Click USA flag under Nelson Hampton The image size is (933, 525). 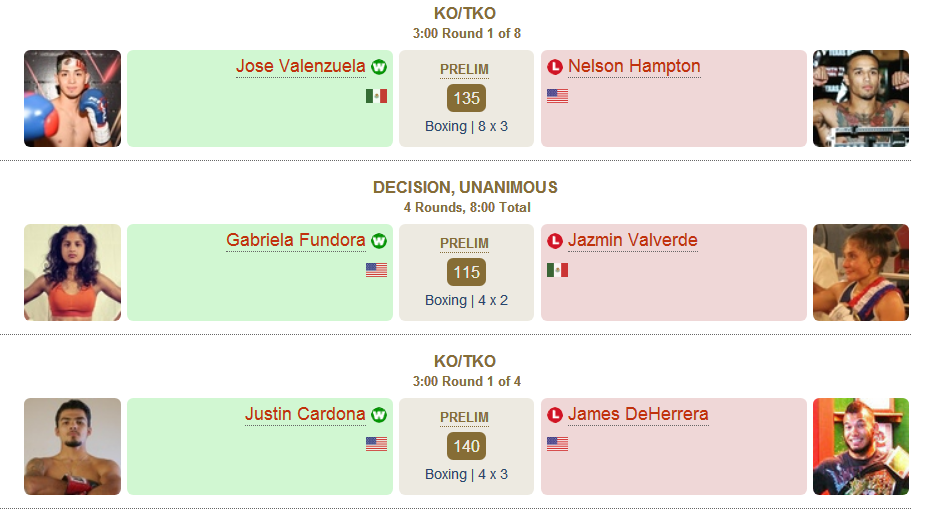click(x=558, y=96)
